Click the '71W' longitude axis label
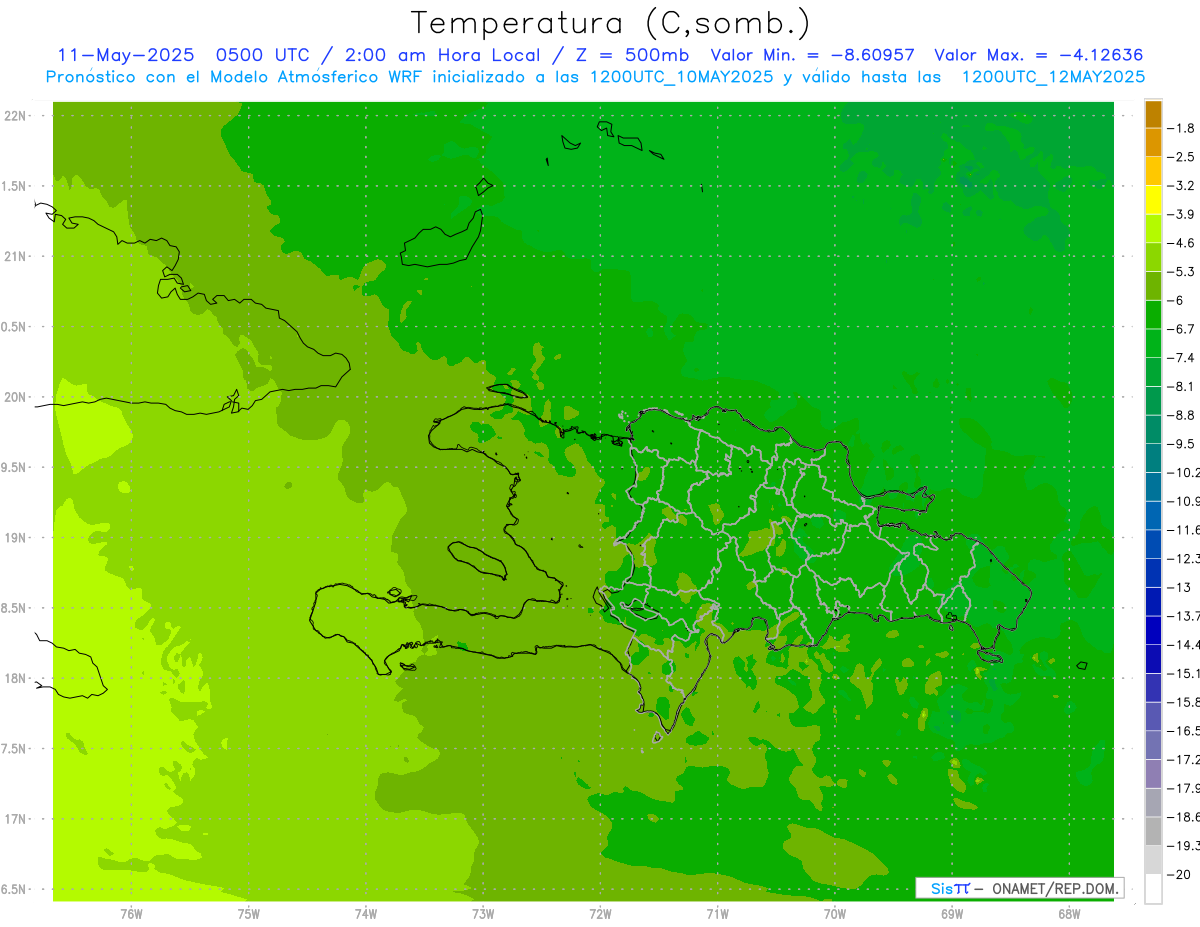1200x927 pixels. click(717, 914)
